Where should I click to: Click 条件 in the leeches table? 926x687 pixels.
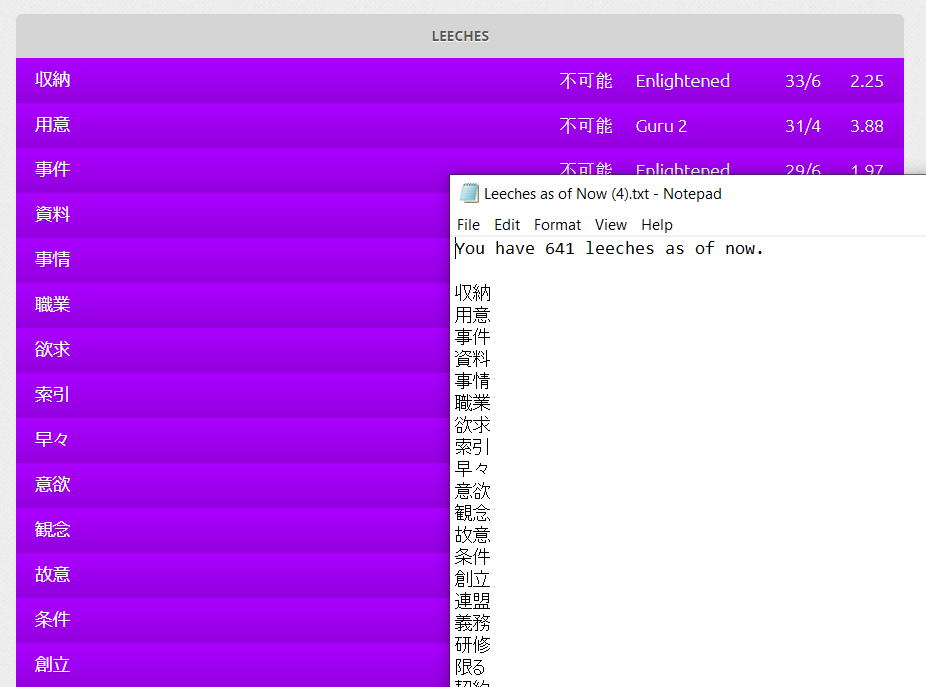[x=53, y=619]
